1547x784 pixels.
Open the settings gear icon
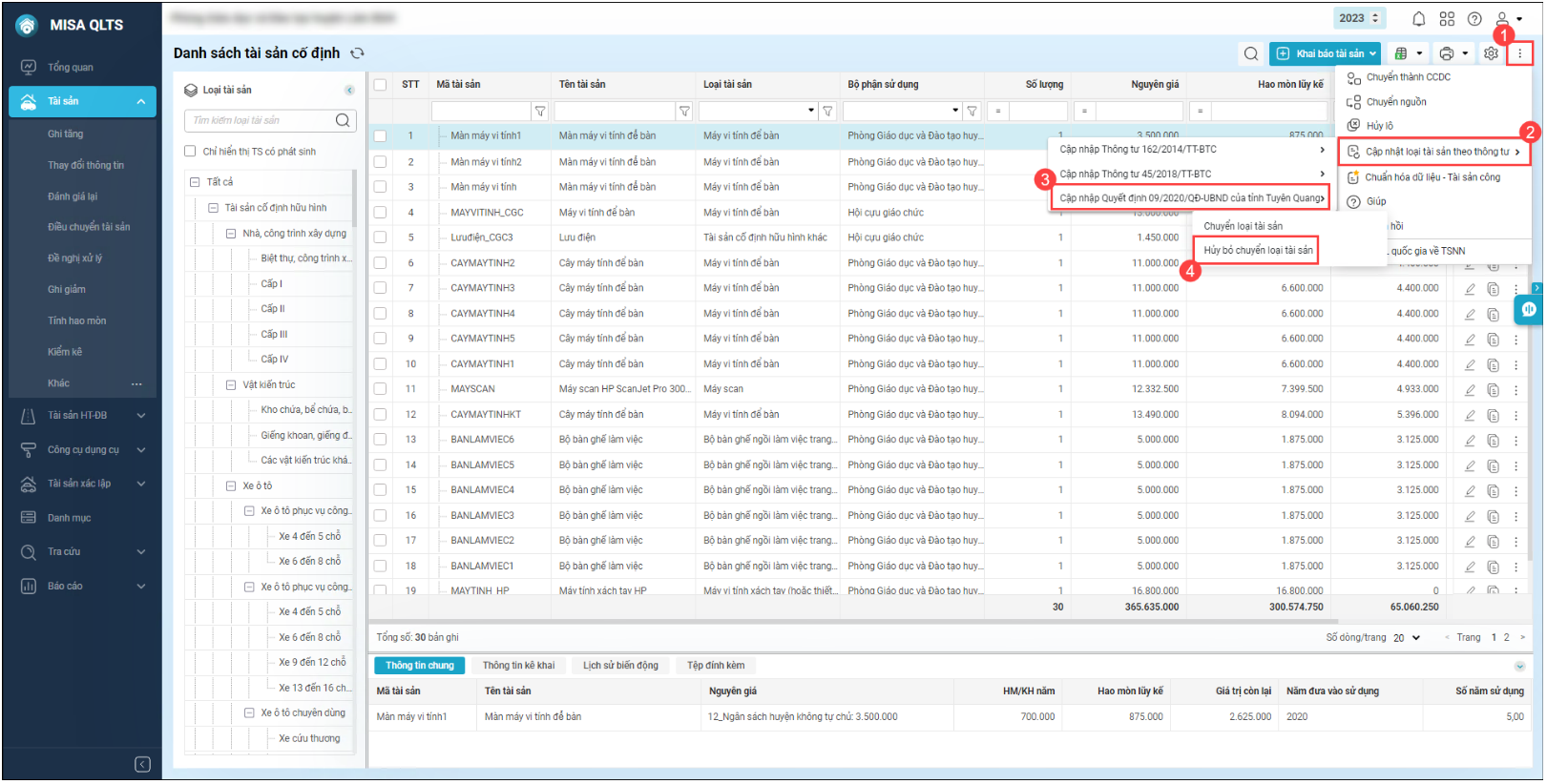click(1491, 53)
